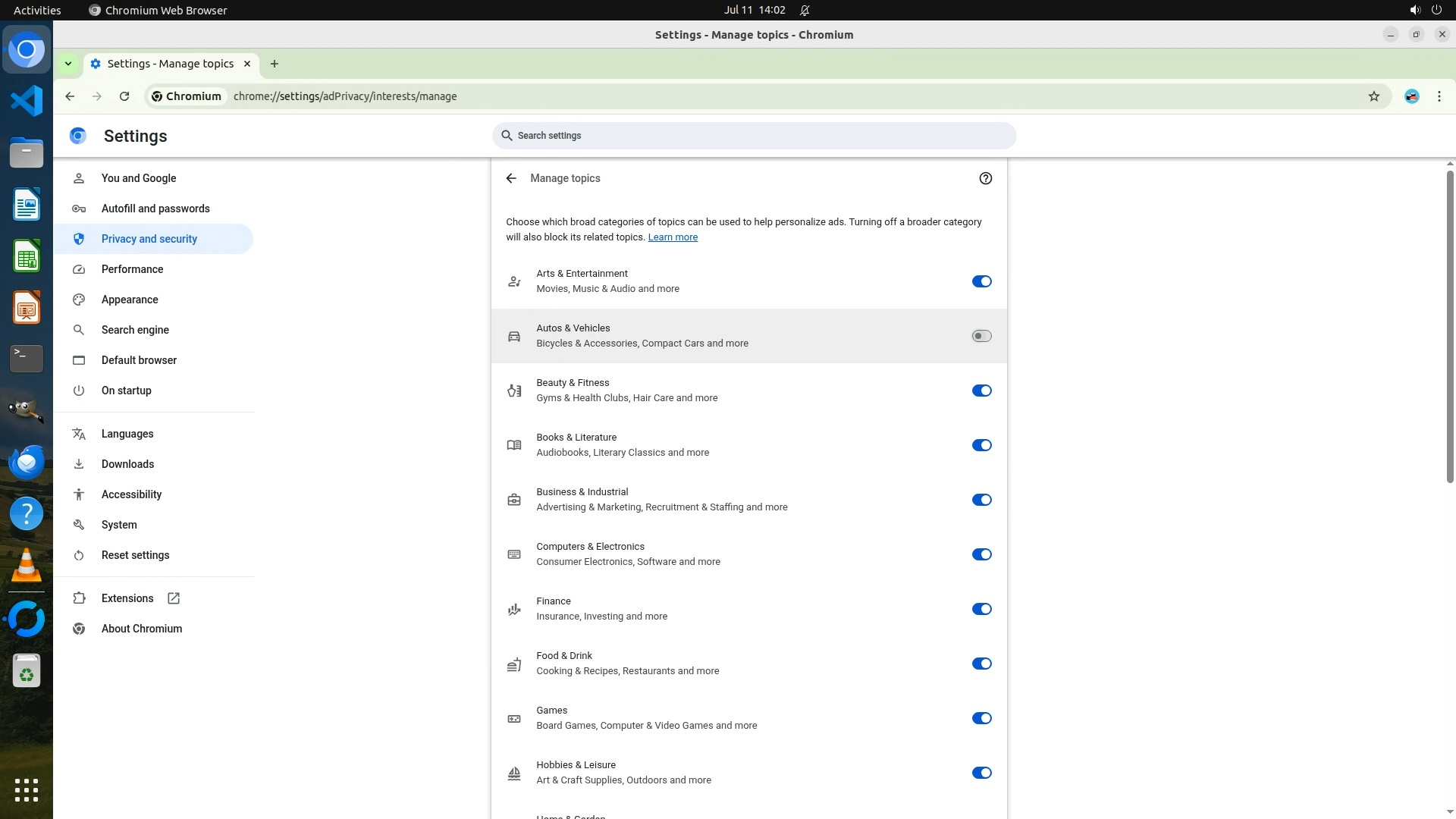Open the clock and calendar dropdown
Image resolution: width=1456 pixels, height=819 pixels.
754,10
